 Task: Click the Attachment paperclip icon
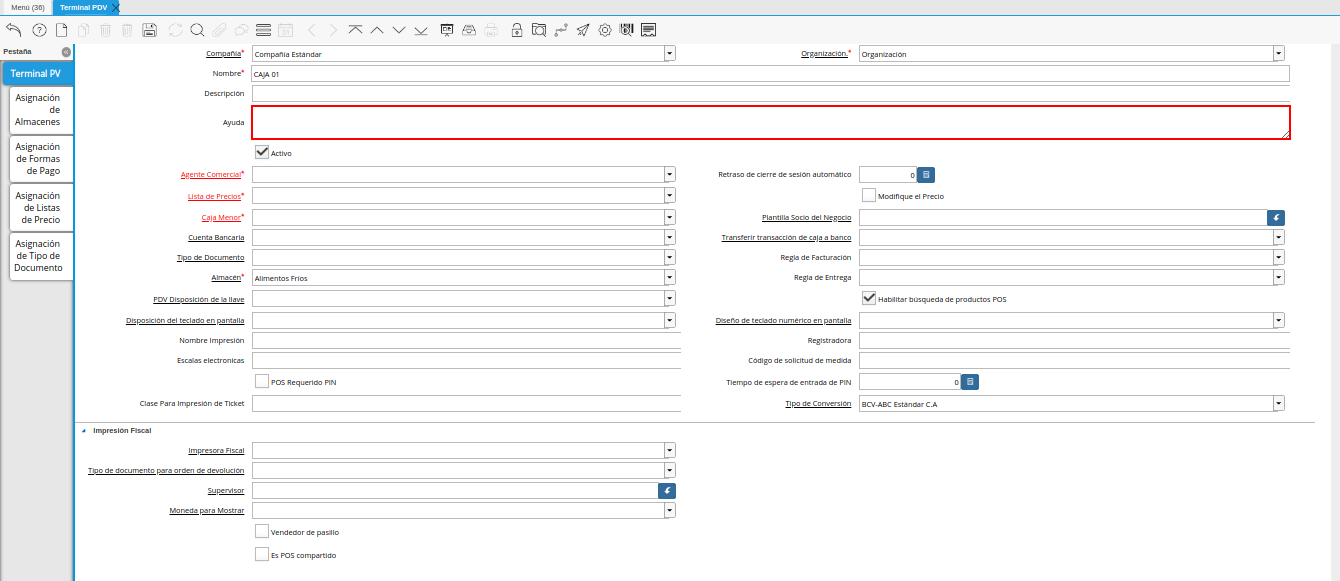click(x=219, y=30)
